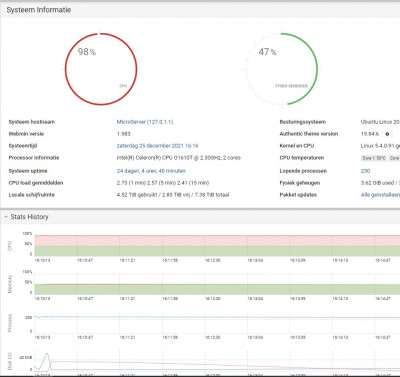Click the local disk space usage value

[x=173, y=195]
